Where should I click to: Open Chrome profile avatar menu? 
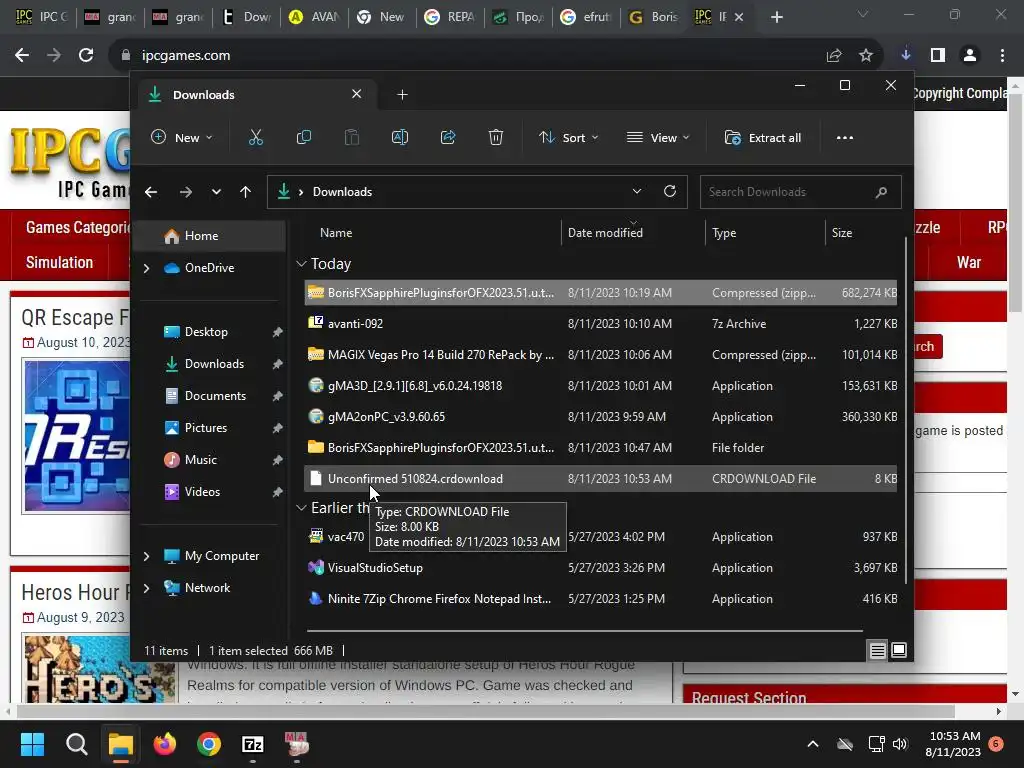pos(970,55)
